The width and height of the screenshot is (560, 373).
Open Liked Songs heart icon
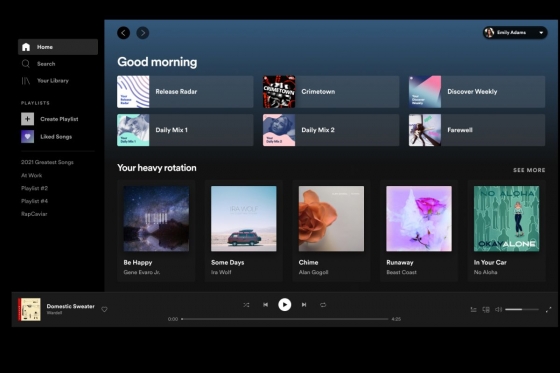tap(28, 136)
